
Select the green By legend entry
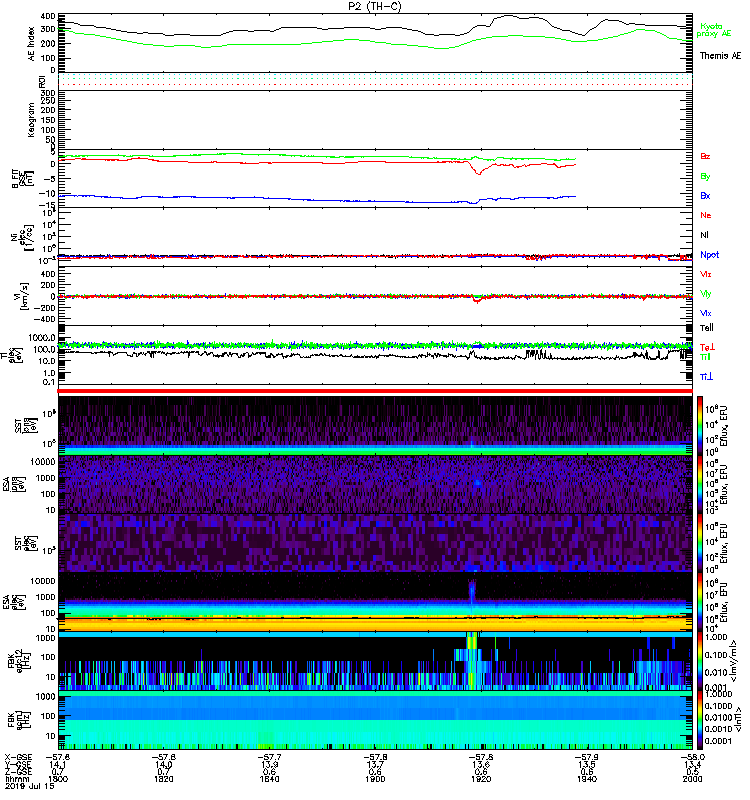click(705, 177)
